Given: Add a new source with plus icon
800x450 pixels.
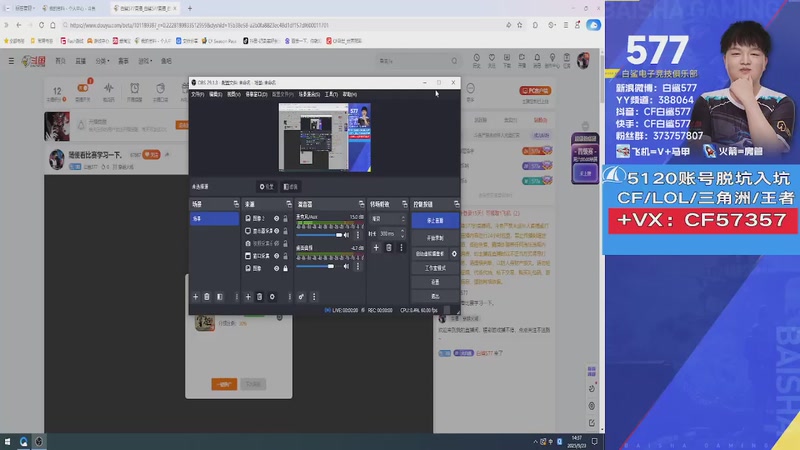Looking at the screenshot, I should coord(248,296).
